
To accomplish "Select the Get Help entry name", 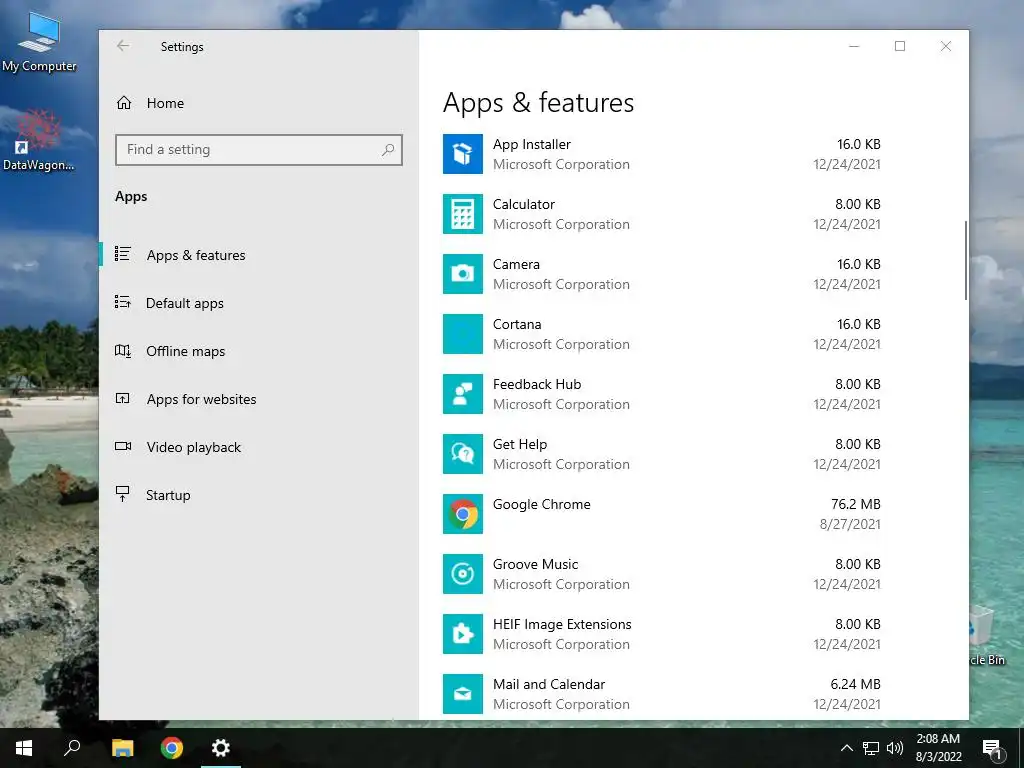I will (520, 445).
